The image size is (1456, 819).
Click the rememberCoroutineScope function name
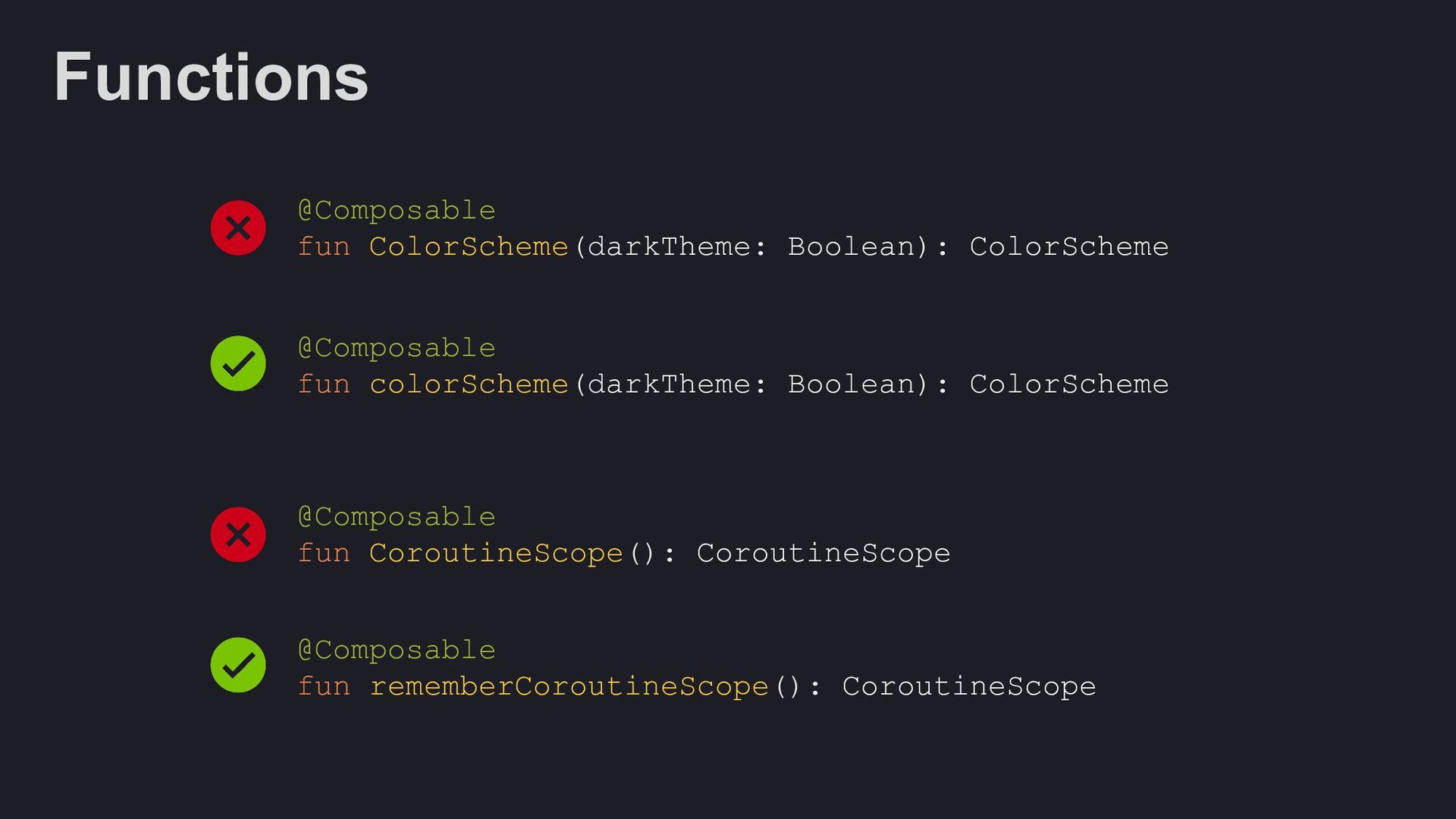tap(569, 686)
